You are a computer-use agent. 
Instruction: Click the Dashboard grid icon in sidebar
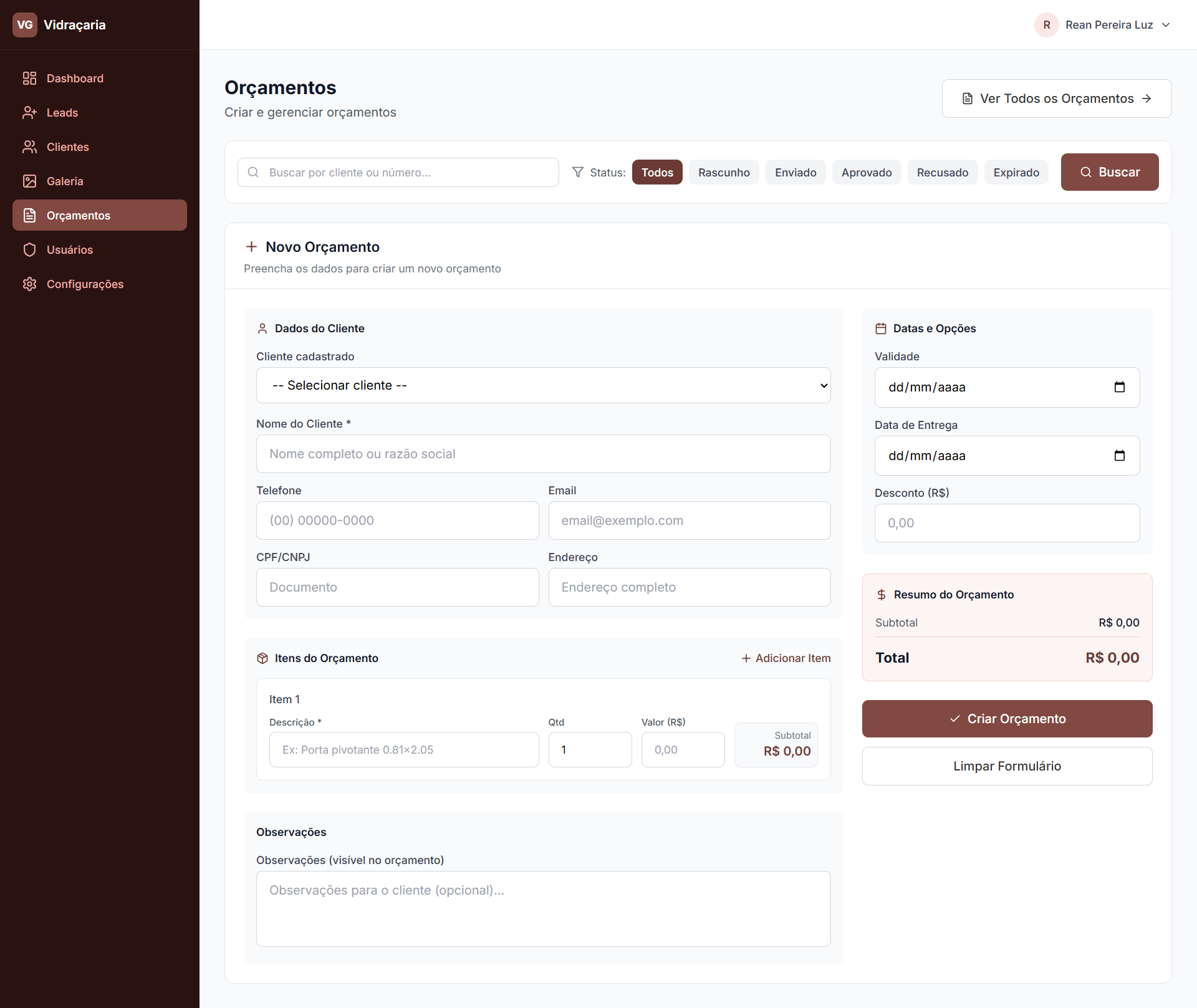click(x=29, y=78)
